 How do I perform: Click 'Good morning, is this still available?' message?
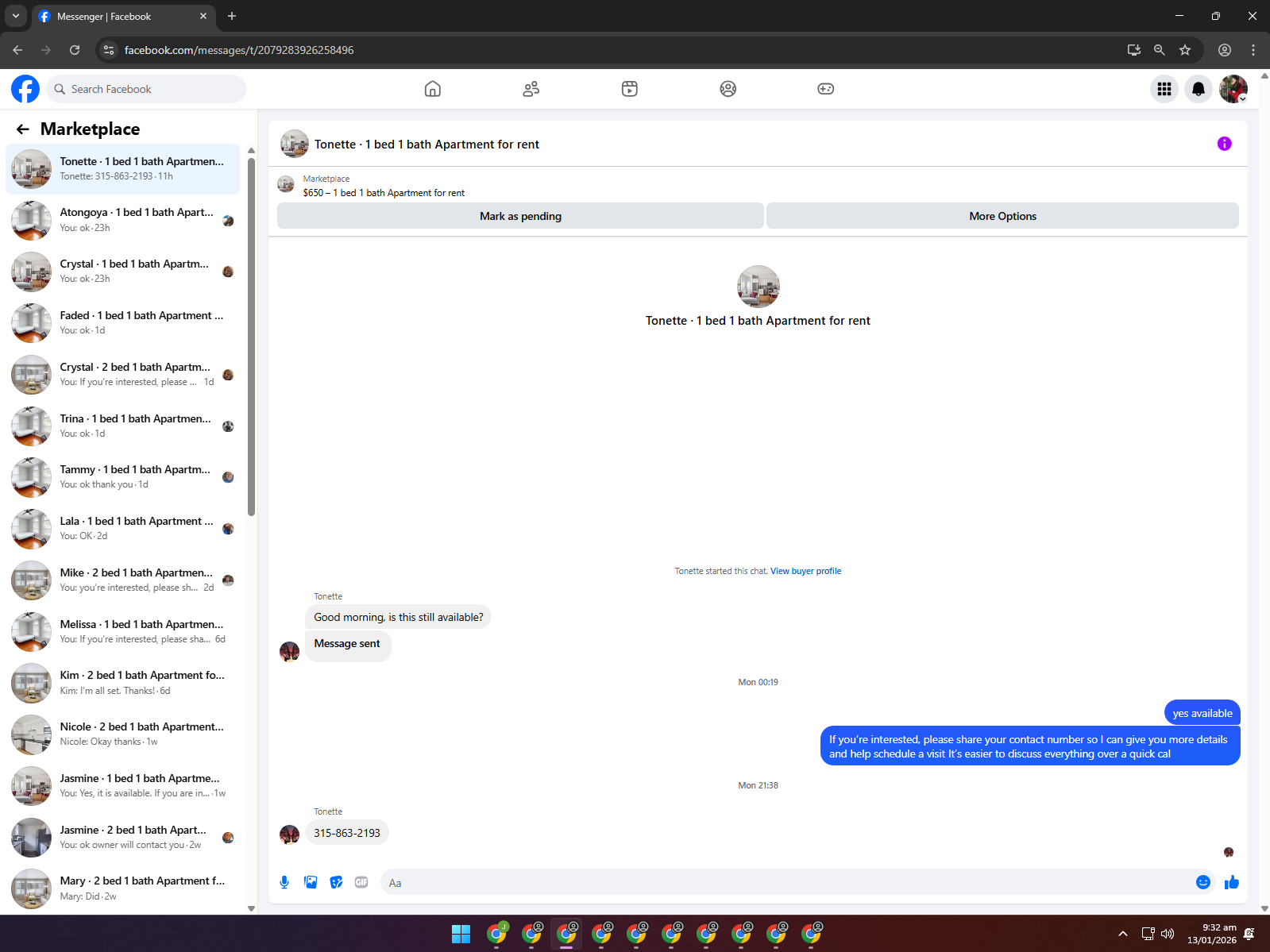pos(398,617)
